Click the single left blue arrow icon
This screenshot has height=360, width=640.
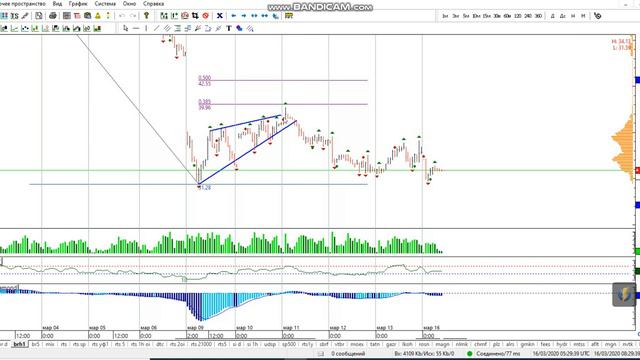pos(233,16)
